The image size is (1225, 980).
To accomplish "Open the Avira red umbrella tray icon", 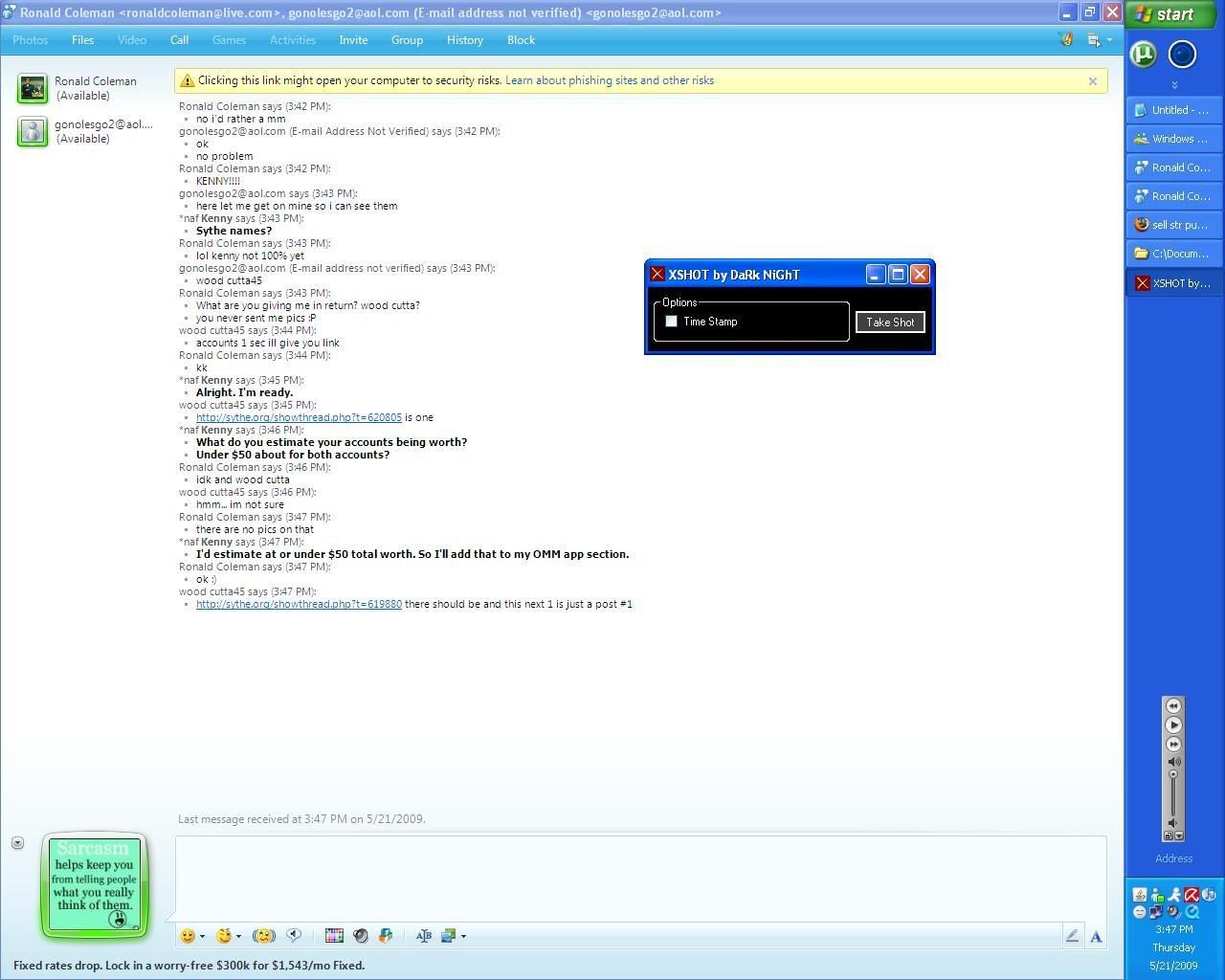I will coord(1192,895).
